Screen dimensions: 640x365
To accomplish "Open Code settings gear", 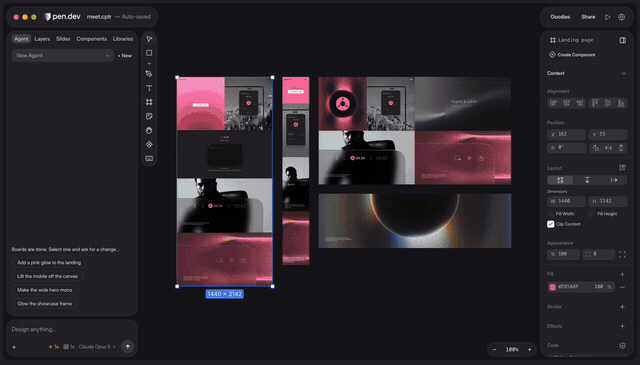I will (622, 345).
